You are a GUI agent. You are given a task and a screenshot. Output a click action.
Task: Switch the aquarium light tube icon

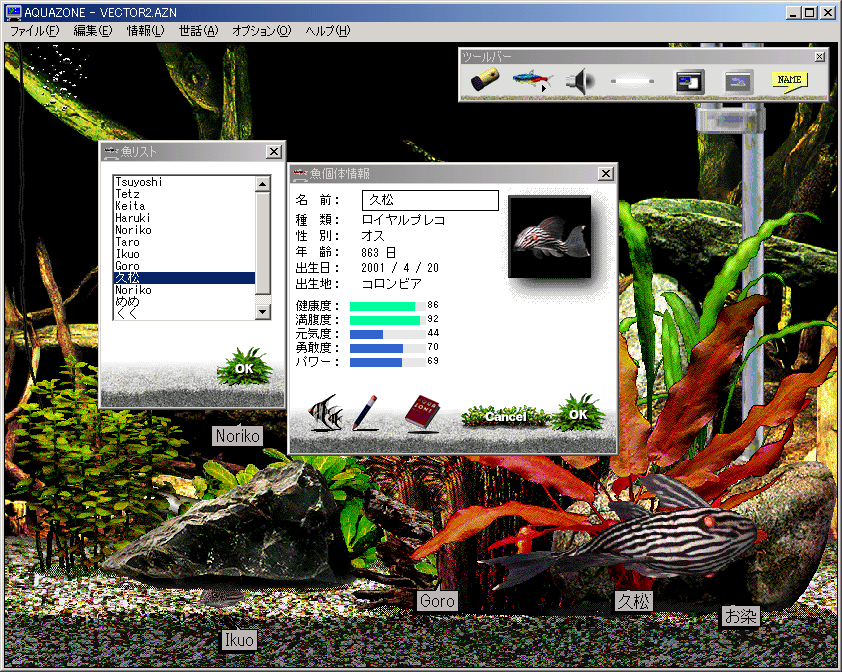click(x=632, y=81)
